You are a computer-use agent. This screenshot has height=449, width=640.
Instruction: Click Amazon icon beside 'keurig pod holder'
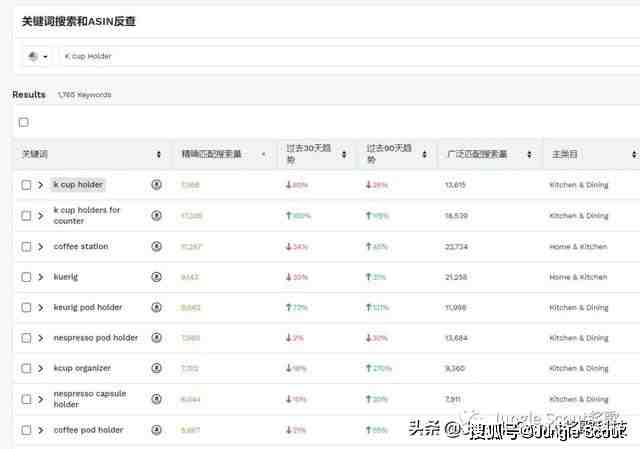click(156, 307)
